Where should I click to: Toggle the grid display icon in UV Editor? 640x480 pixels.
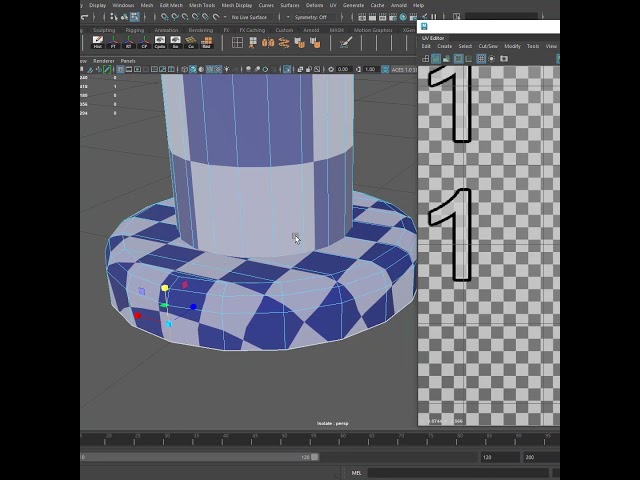(x=481, y=59)
